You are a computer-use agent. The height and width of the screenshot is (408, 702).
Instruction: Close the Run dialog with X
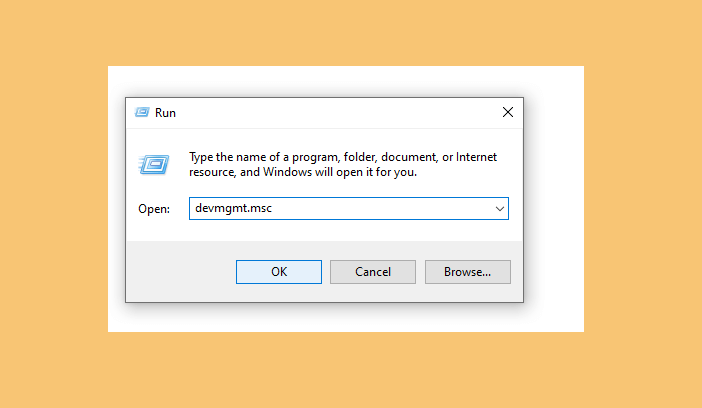point(508,112)
